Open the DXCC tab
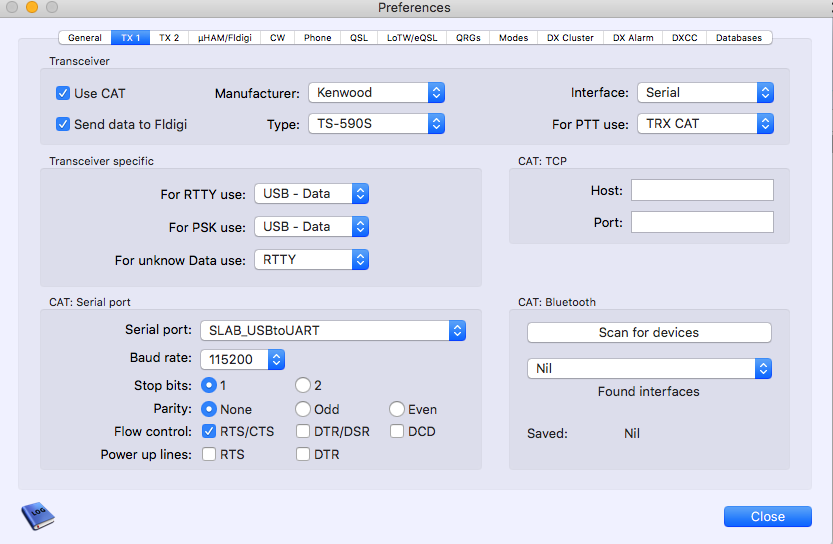Viewport: 833px width, 544px height. (685, 38)
